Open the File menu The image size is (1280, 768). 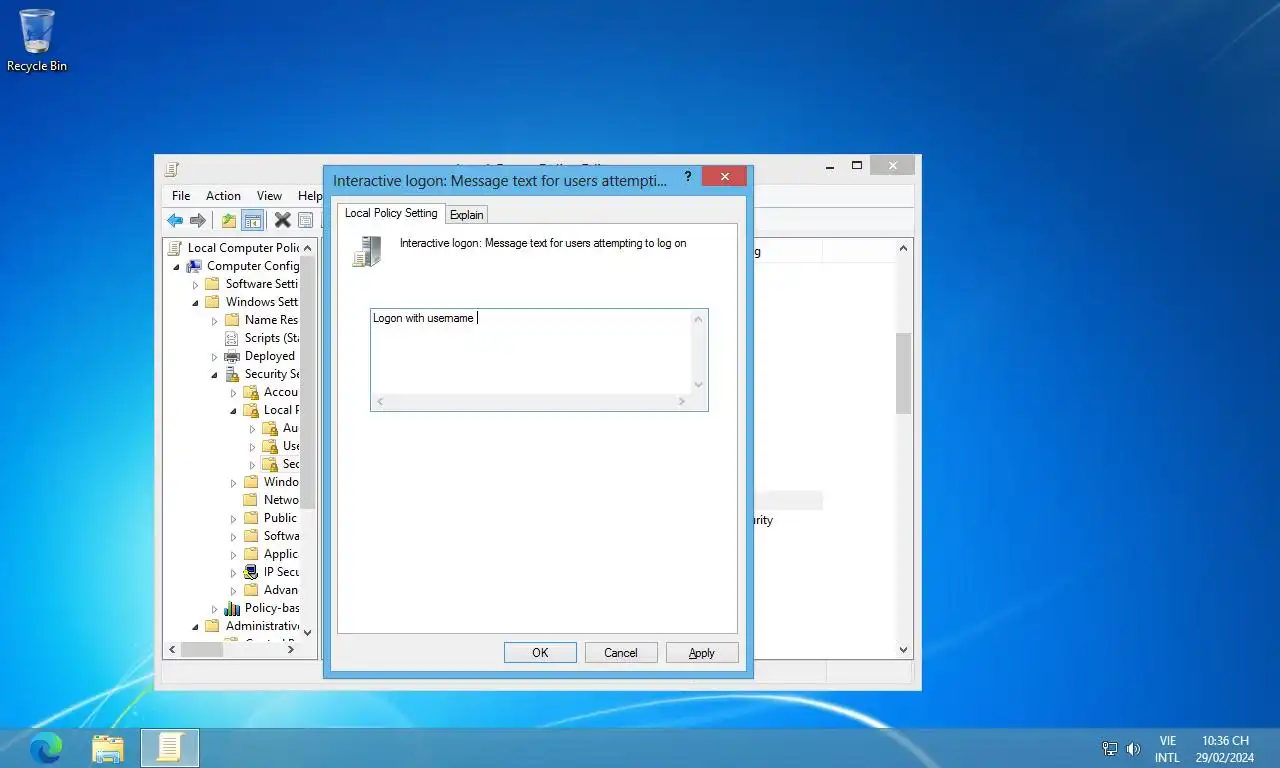tap(181, 196)
